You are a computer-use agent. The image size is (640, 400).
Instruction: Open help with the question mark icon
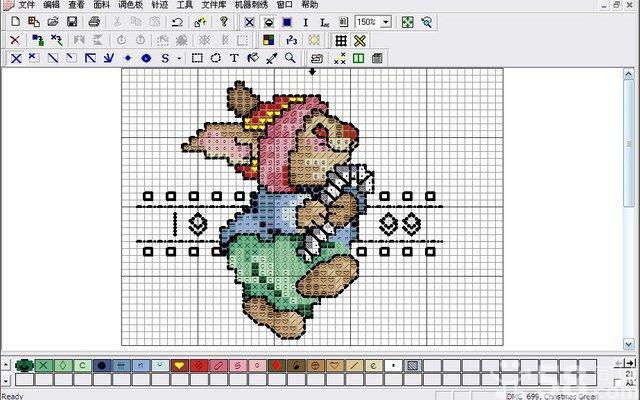[x=223, y=22]
